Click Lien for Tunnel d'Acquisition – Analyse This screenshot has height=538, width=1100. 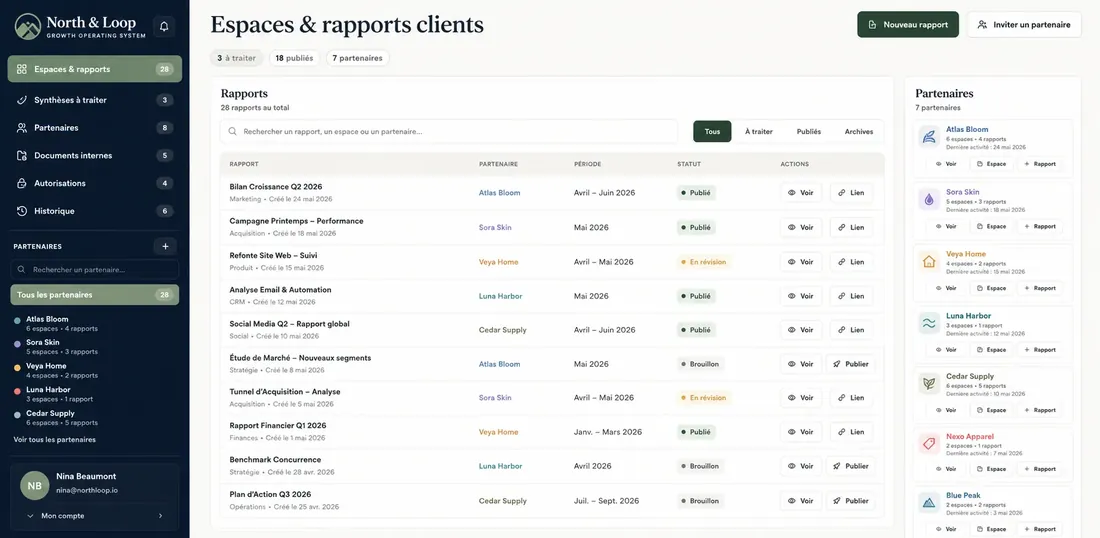tap(851, 398)
